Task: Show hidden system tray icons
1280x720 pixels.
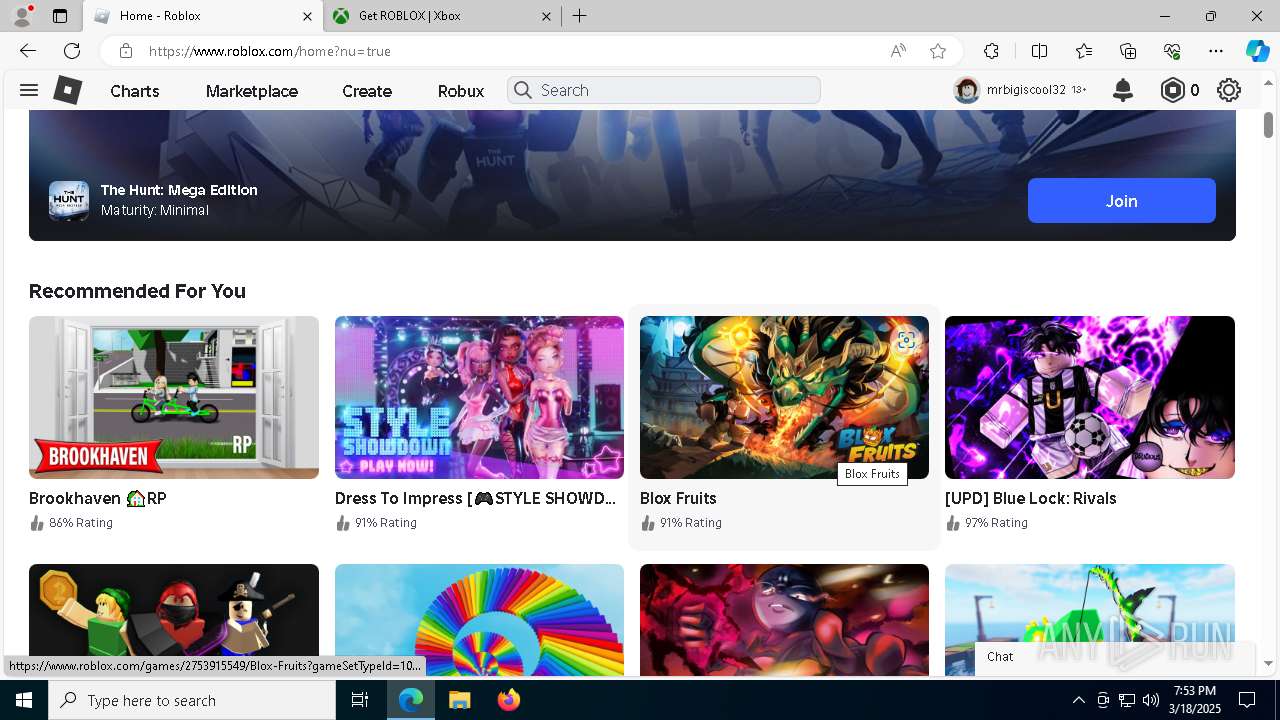Action: click(x=1078, y=700)
